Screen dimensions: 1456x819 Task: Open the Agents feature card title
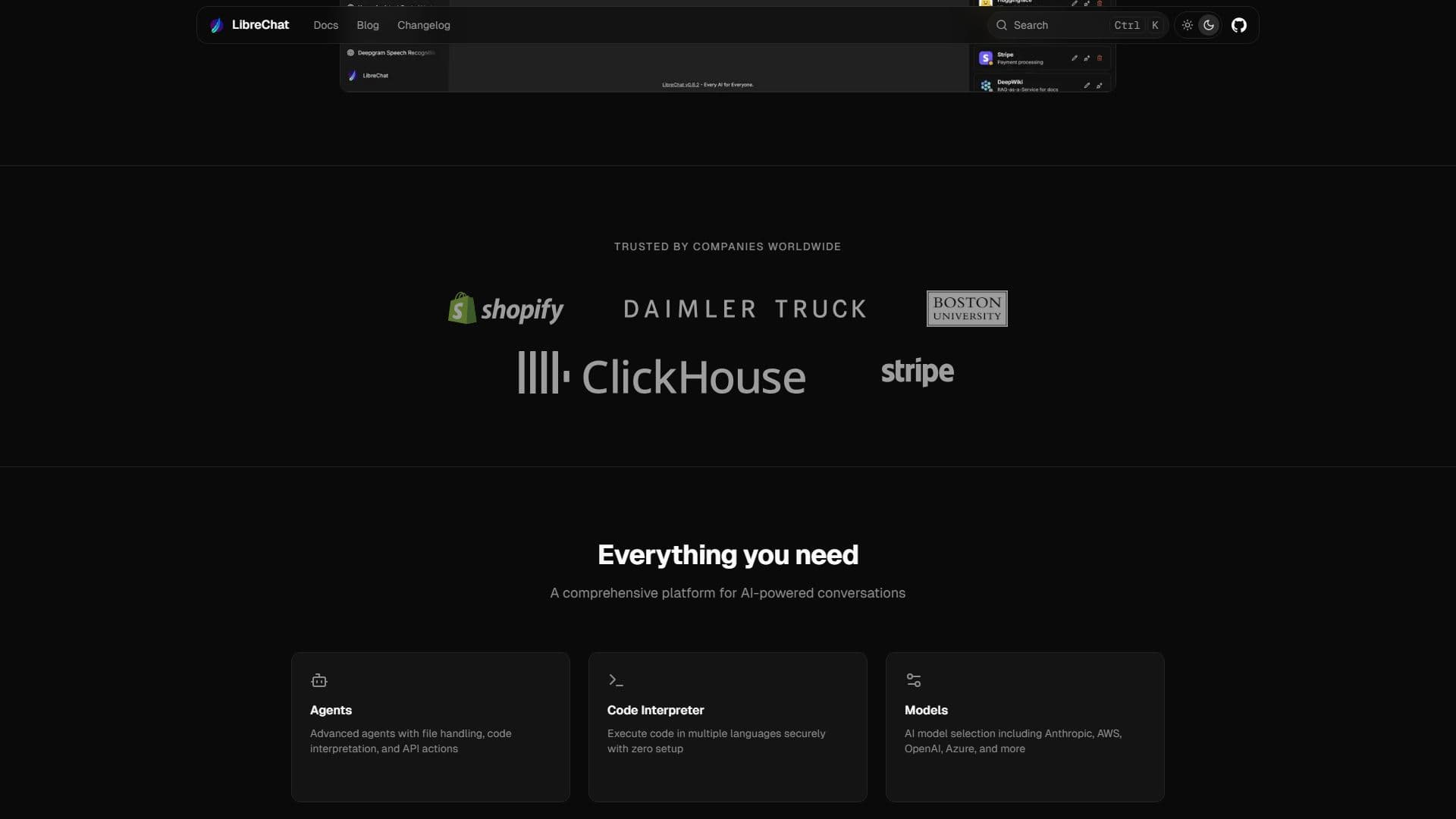pos(331,710)
